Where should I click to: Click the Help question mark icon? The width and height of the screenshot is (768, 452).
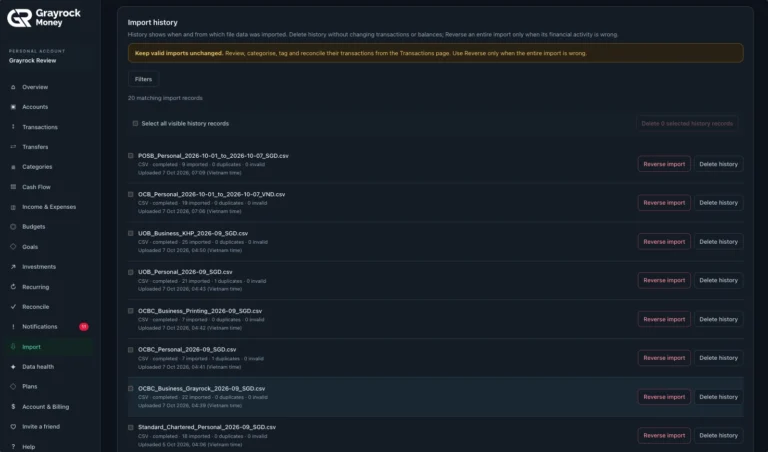(x=13, y=447)
